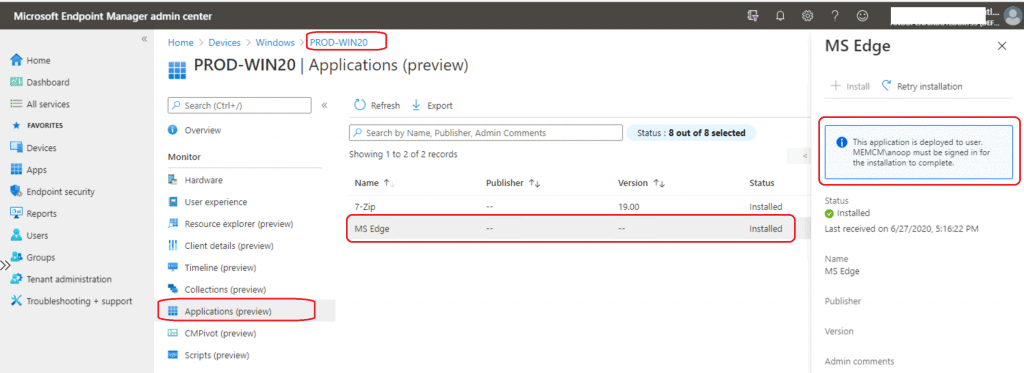
Task: Click version 19.00 cell for 7-Zip
Action: 628,206
